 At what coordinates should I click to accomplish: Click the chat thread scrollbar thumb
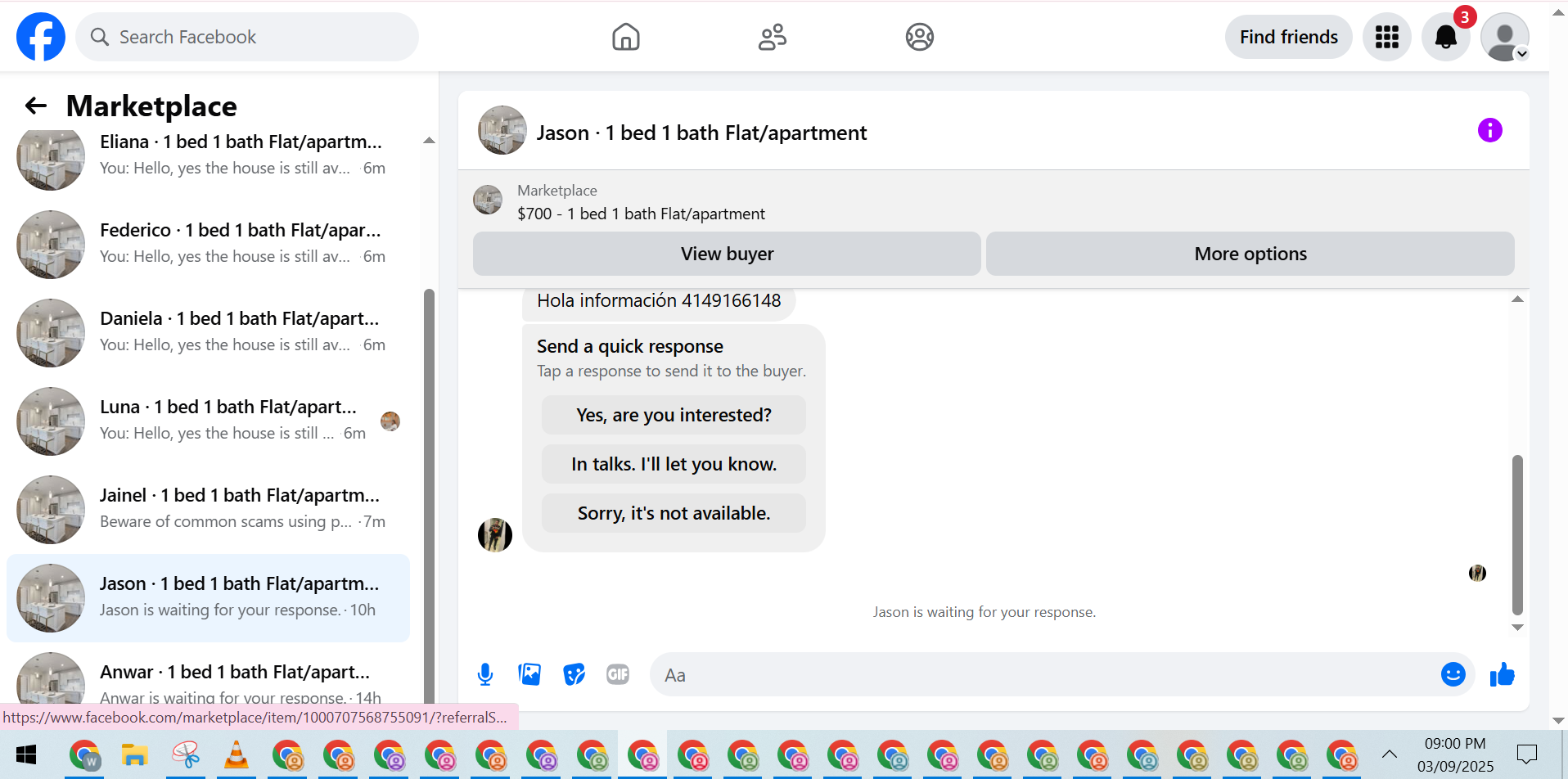point(1517,534)
